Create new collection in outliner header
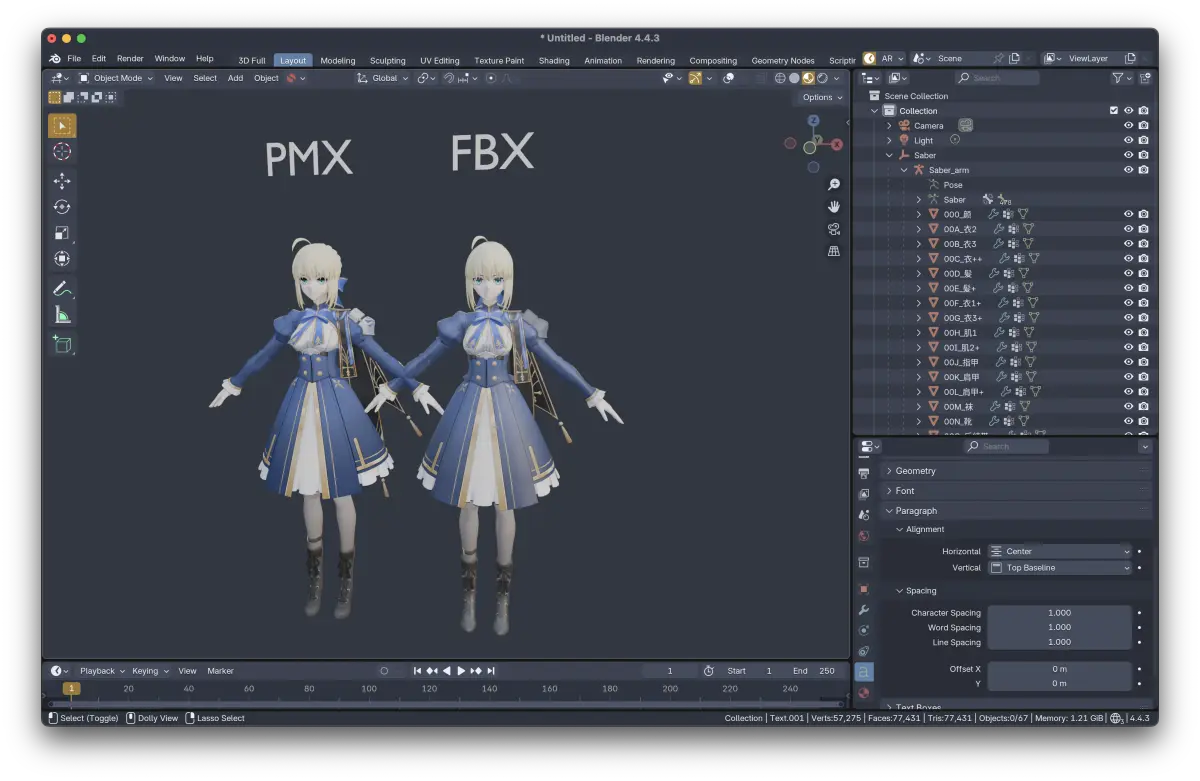The height and width of the screenshot is (781, 1200). pos(1145,78)
